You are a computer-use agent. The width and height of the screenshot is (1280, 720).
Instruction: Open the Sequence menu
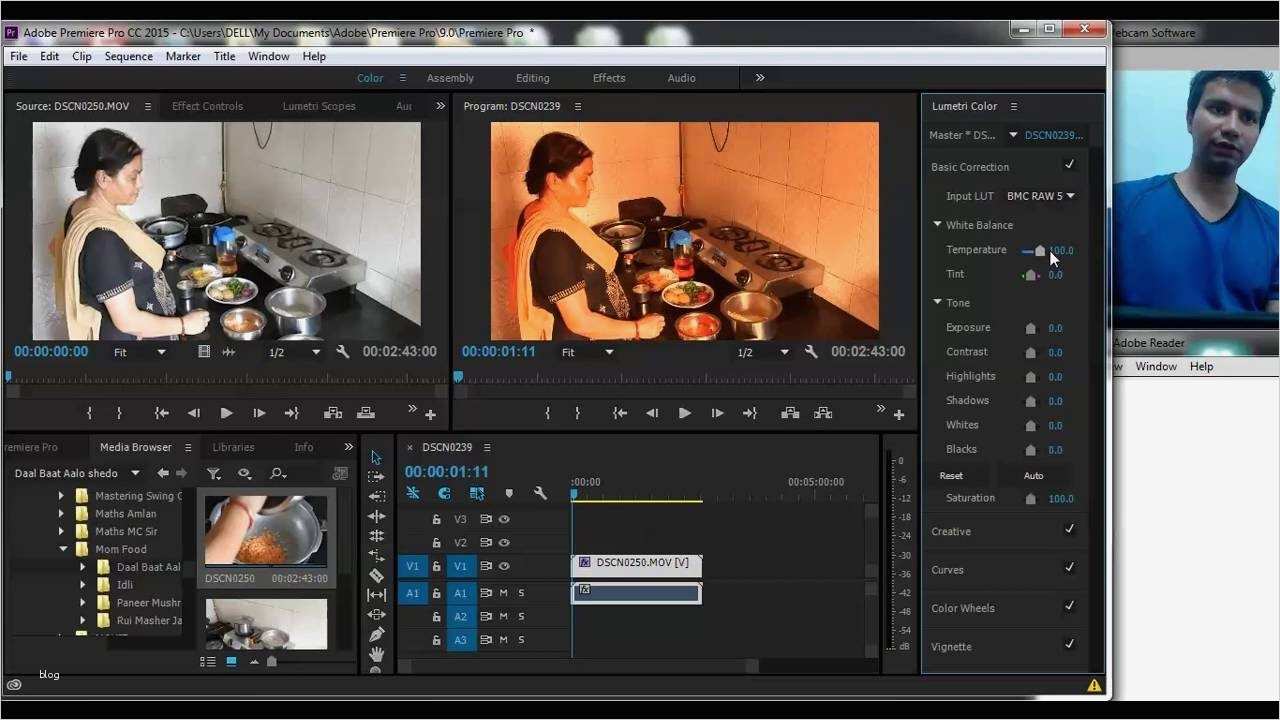tap(128, 57)
